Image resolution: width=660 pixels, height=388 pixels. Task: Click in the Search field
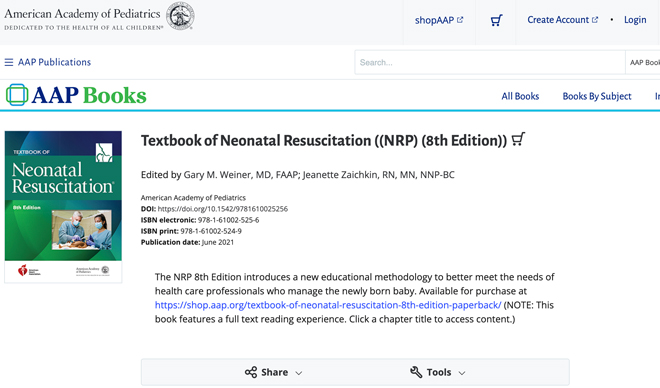(490, 62)
